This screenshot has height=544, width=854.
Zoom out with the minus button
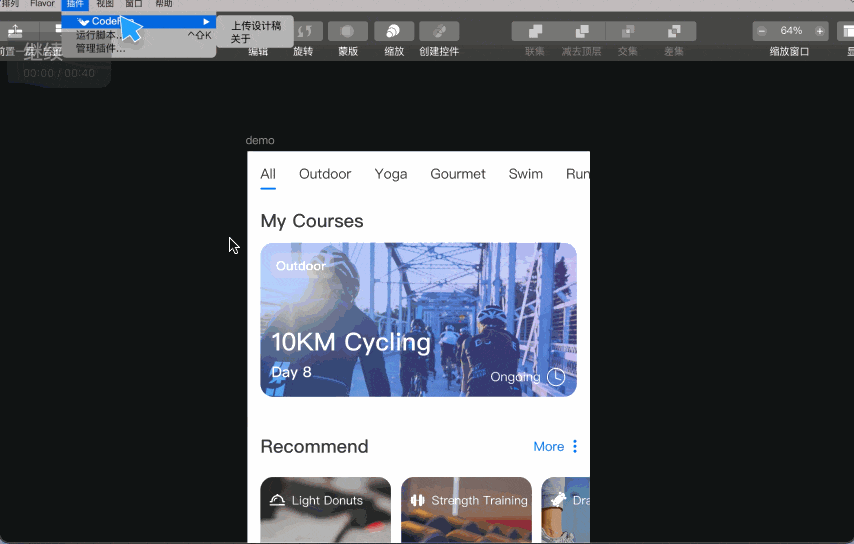(x=762, y=31)
